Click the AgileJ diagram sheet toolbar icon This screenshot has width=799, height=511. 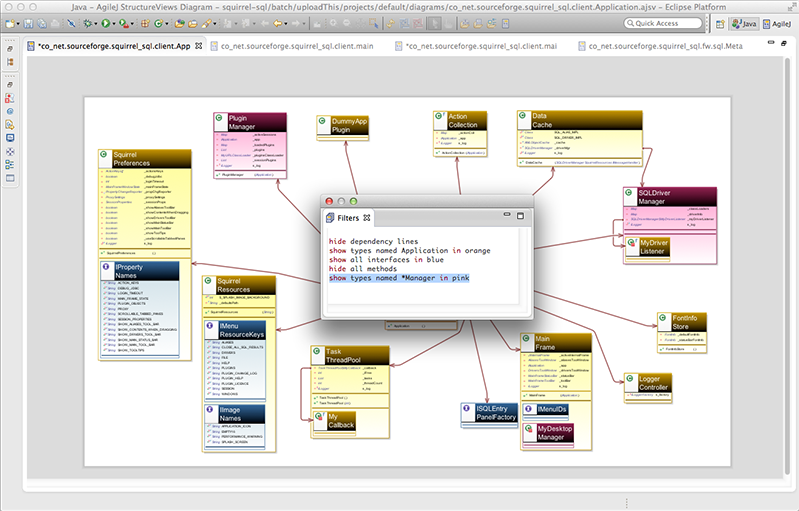[505, 23]
